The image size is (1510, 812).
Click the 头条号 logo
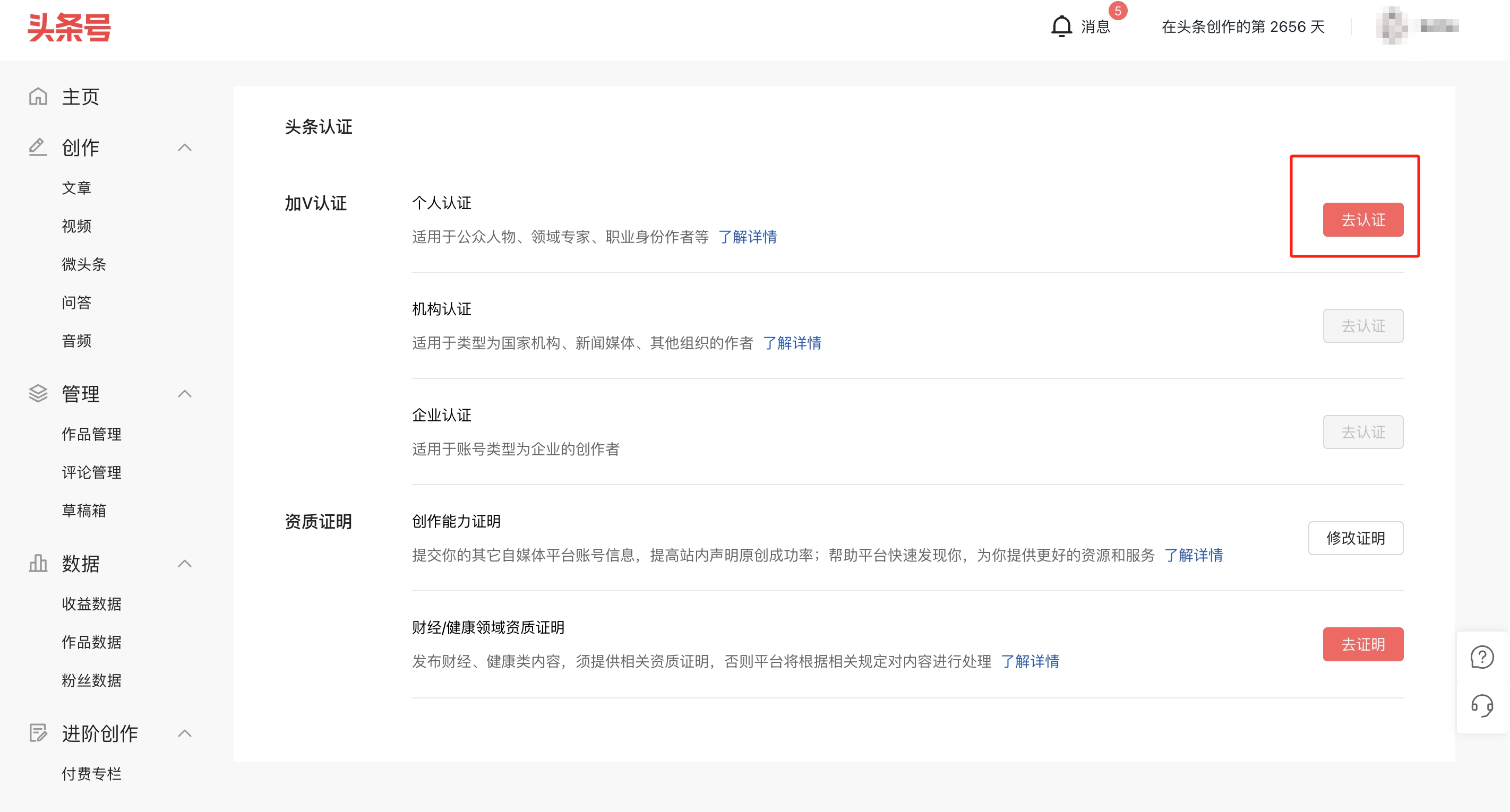point(69,27)
